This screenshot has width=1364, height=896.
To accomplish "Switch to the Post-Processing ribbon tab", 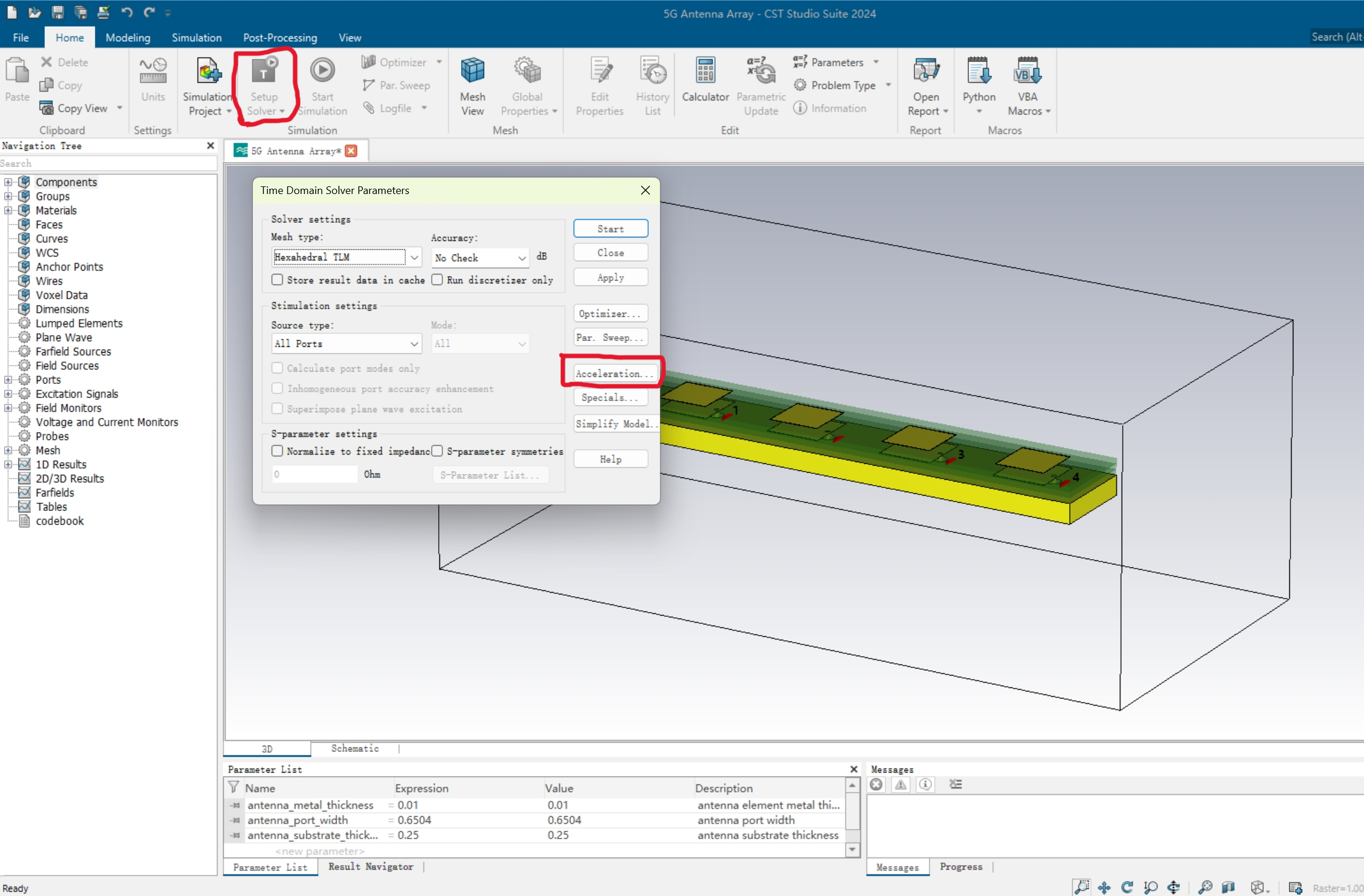I will pos(279,38).
